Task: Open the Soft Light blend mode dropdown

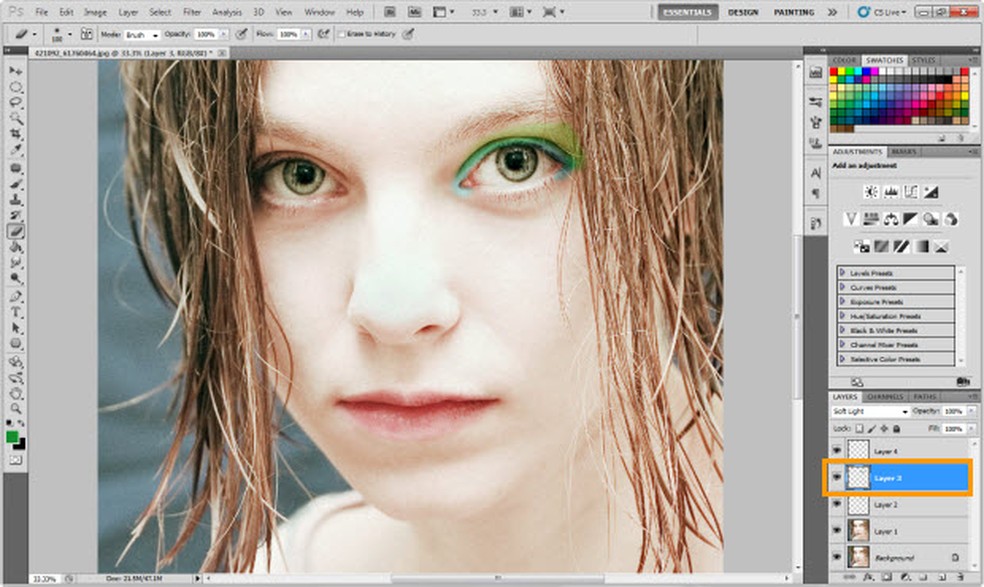Action: coord(871,412)
